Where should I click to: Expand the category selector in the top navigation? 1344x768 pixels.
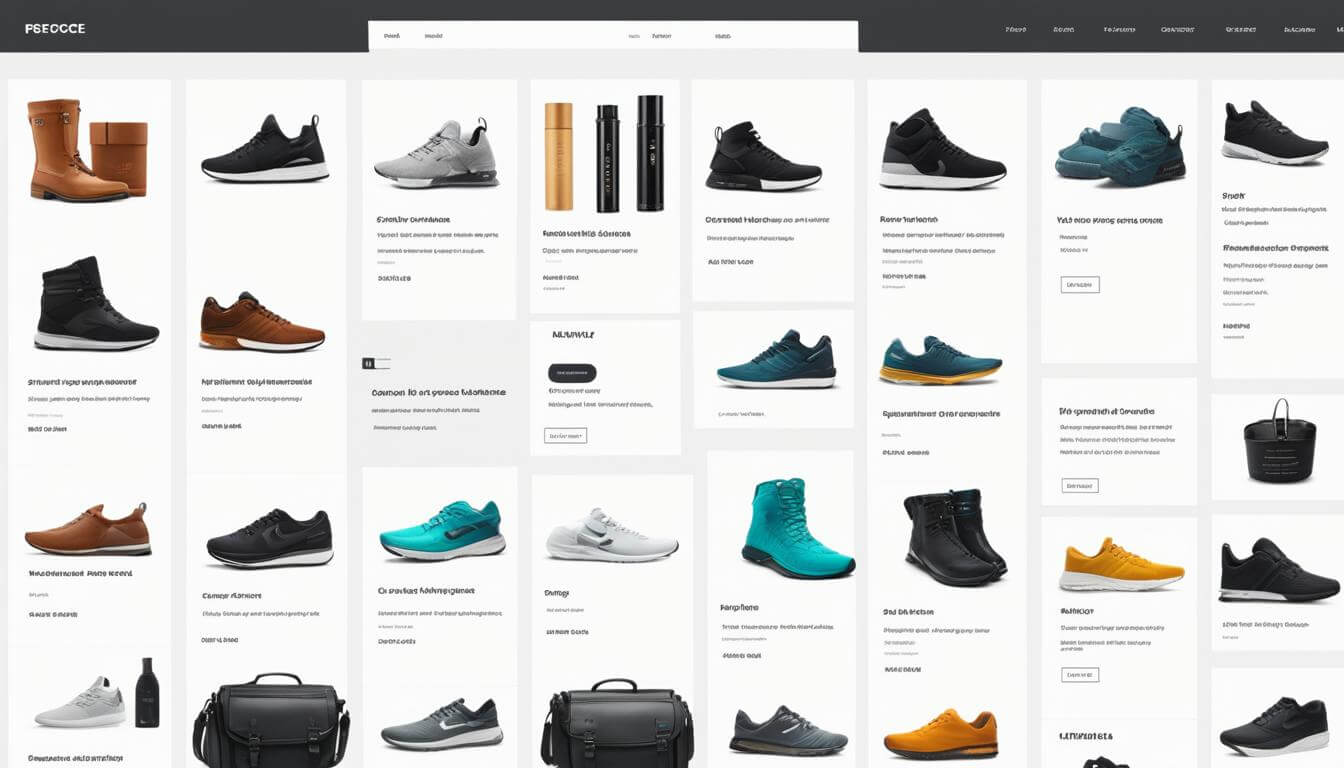[661, 34]
